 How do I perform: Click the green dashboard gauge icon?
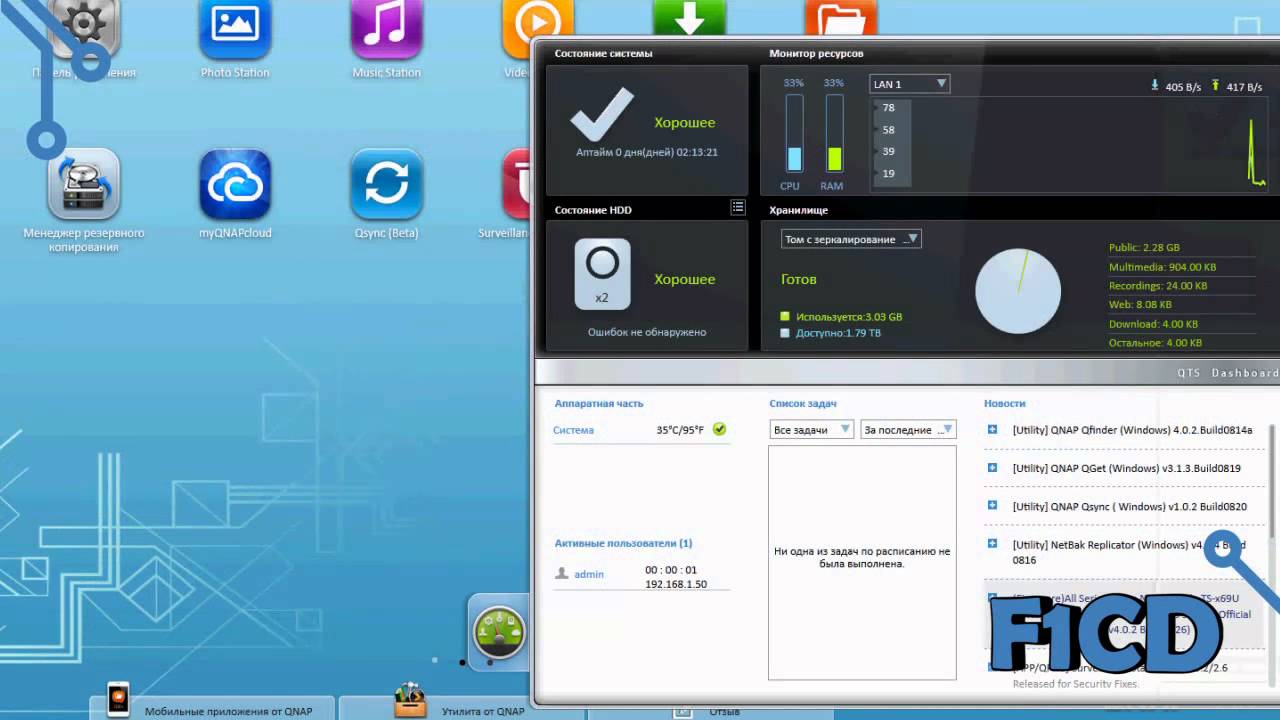(498, 632)
